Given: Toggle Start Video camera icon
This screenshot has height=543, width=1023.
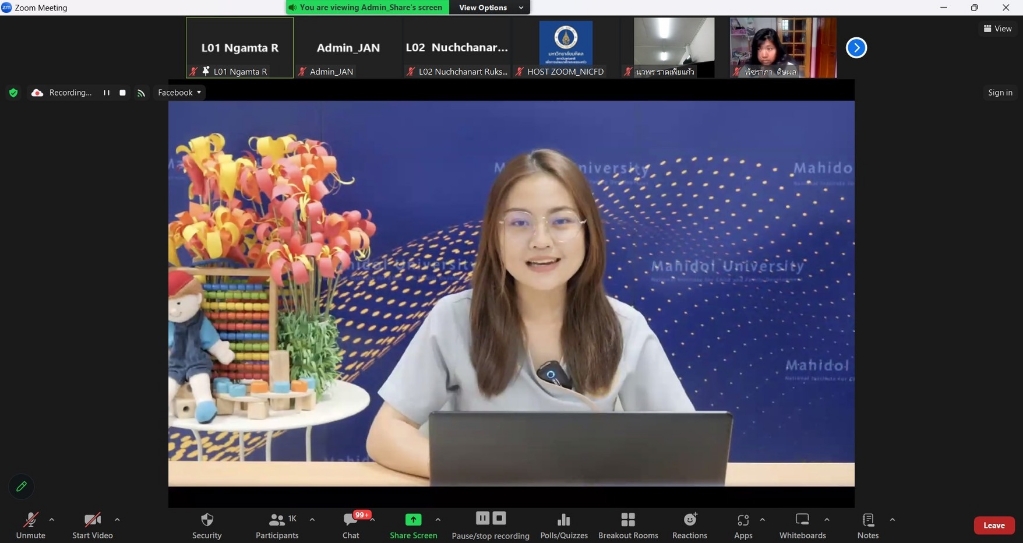Looking at the screenshot, I should [92, 520].
